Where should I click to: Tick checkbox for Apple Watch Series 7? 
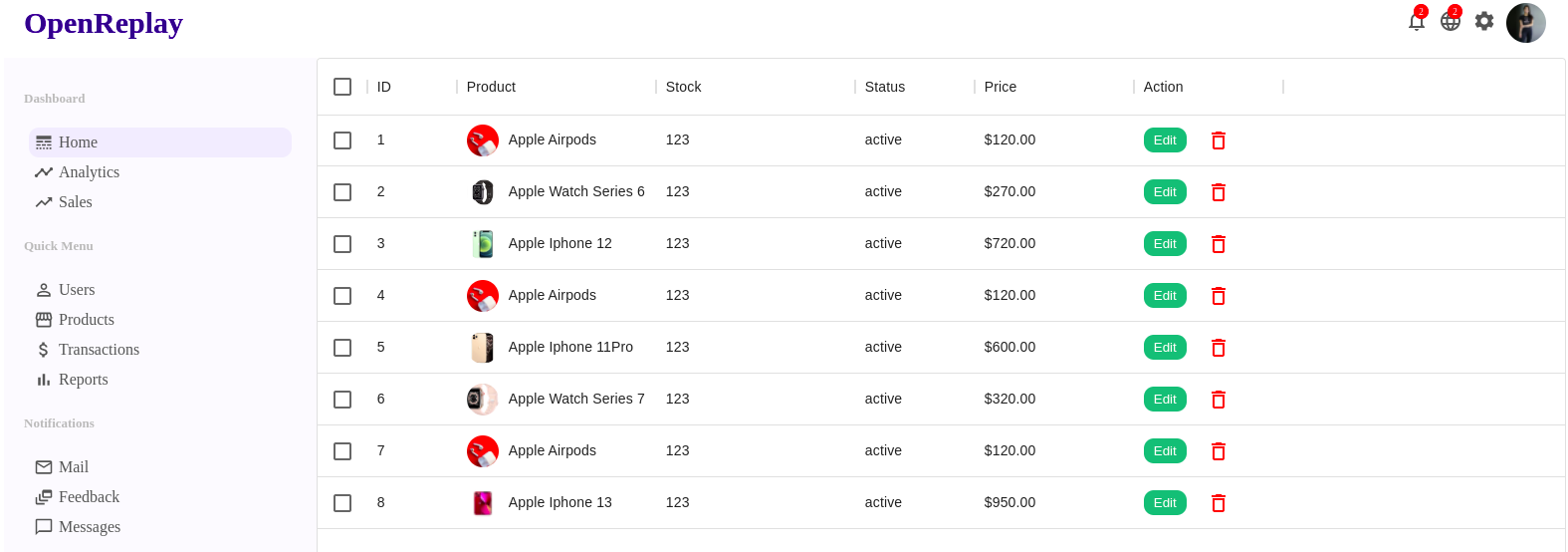tap(342, 400)
